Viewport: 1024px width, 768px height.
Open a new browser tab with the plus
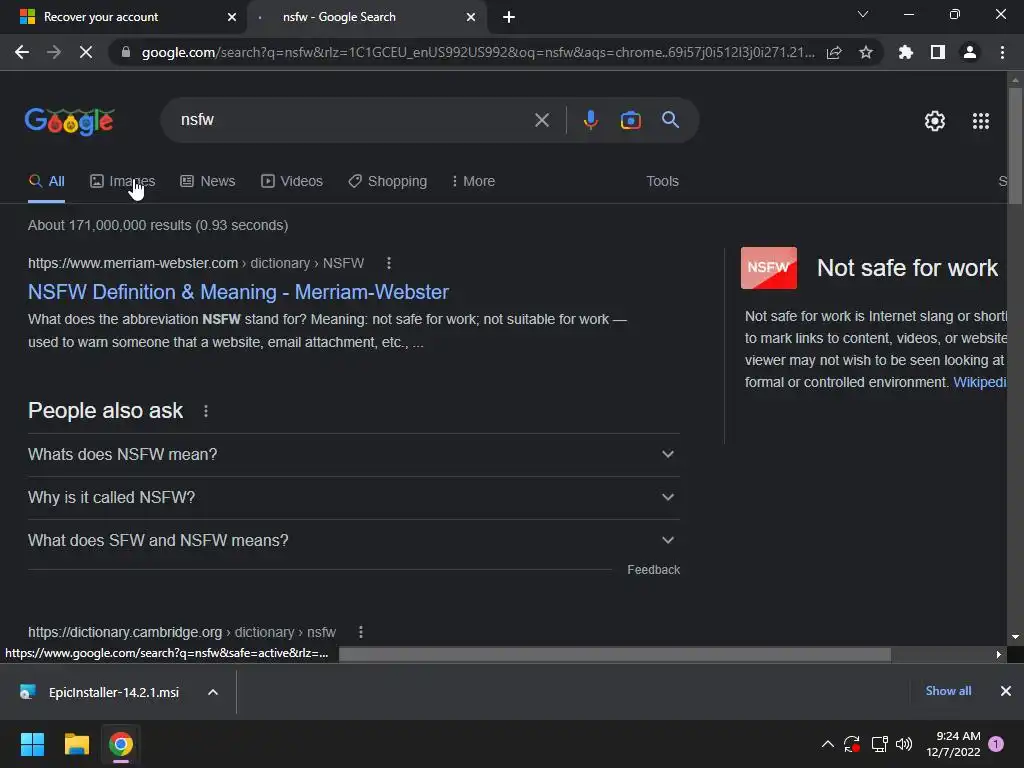pos(509,17)
